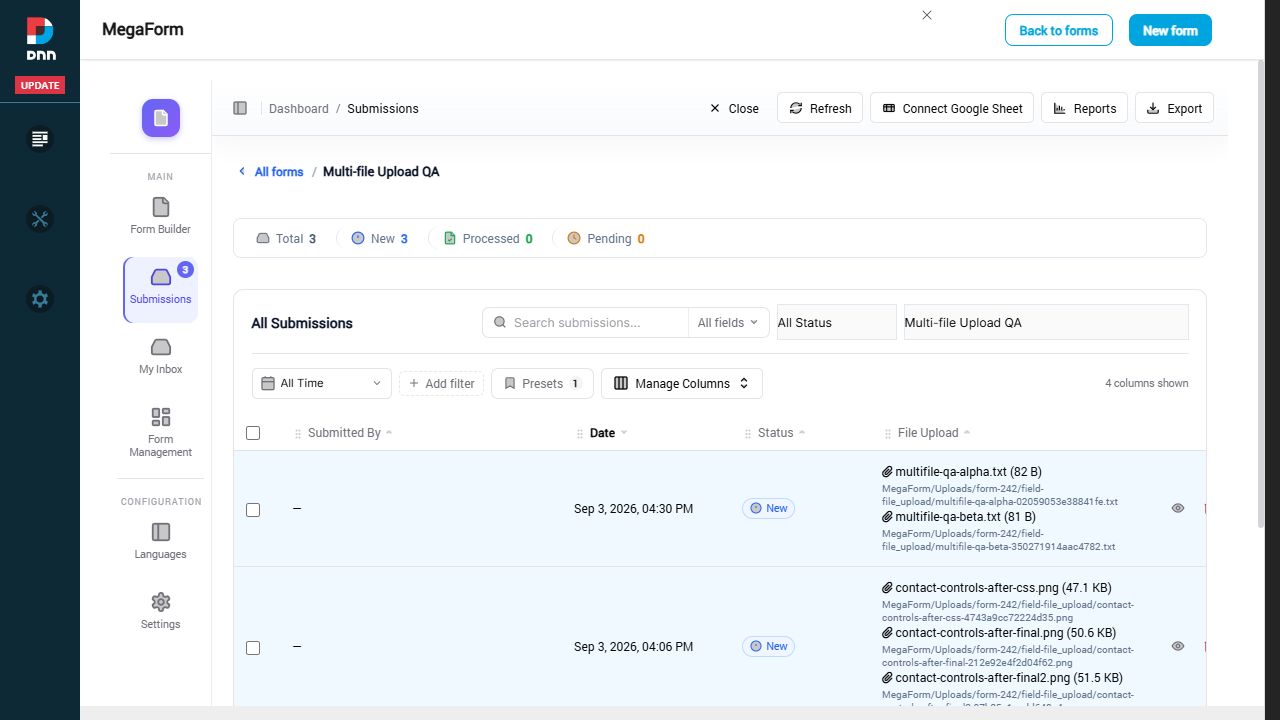Click the Refresh button

click(x=820, y=108)
